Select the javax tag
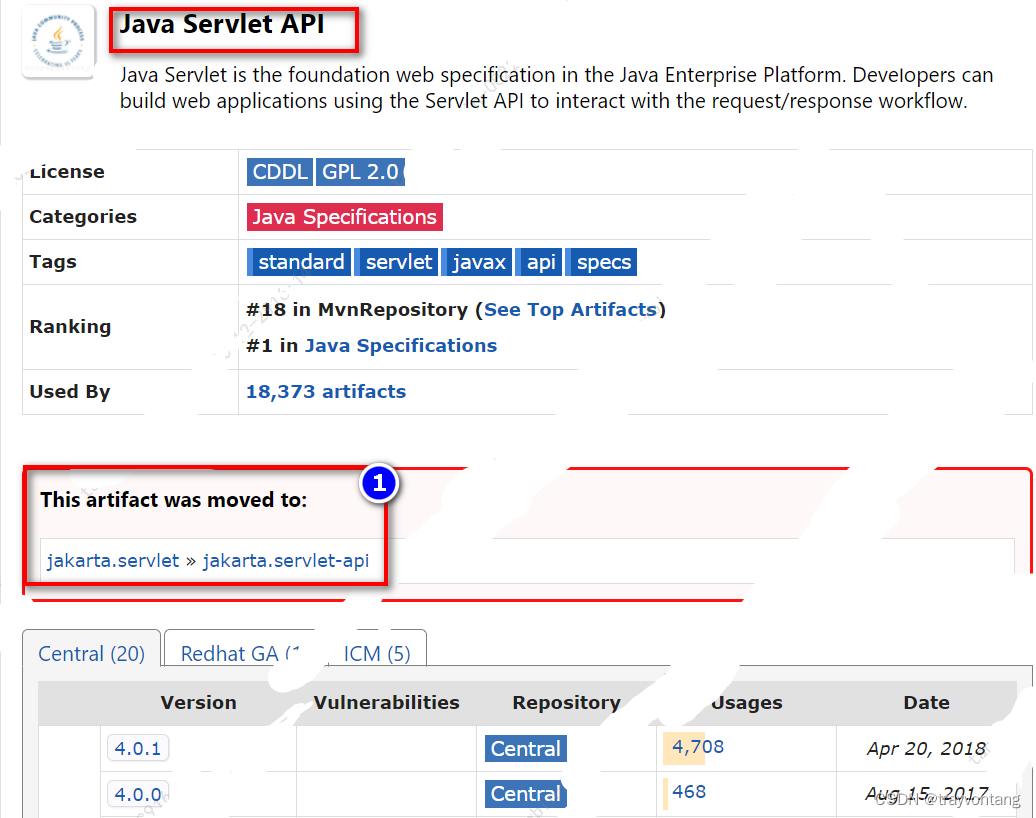The width and height of the screenshot is (1036, 818). pyautogui.click(x=477, y=262)
